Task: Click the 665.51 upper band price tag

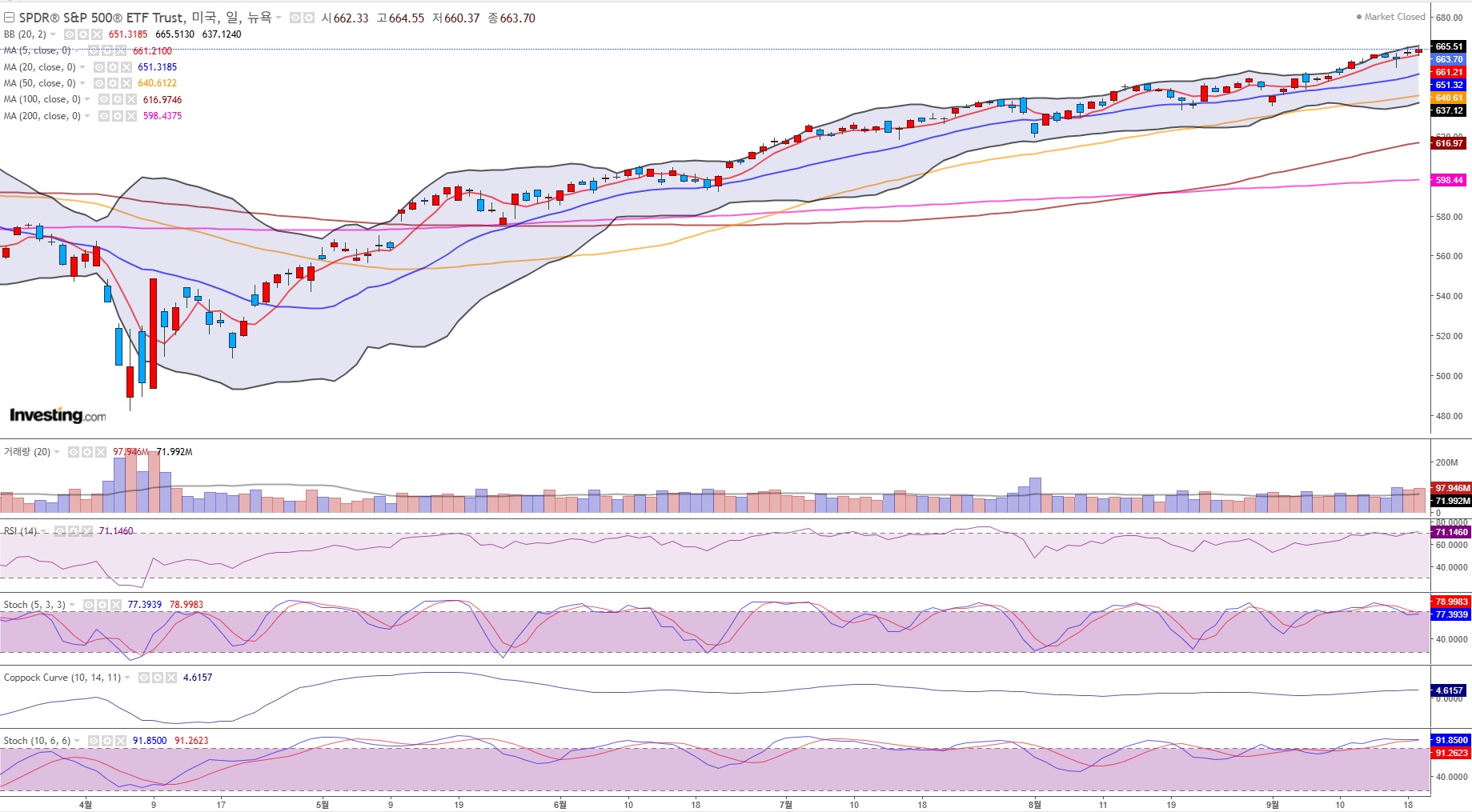Action: click(1449, 46)
